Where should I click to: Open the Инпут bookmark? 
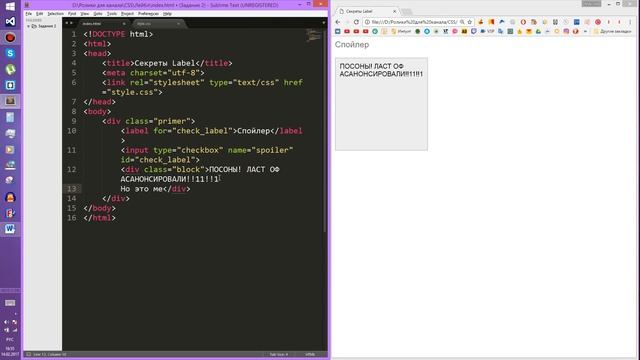(x=402, y=31)
